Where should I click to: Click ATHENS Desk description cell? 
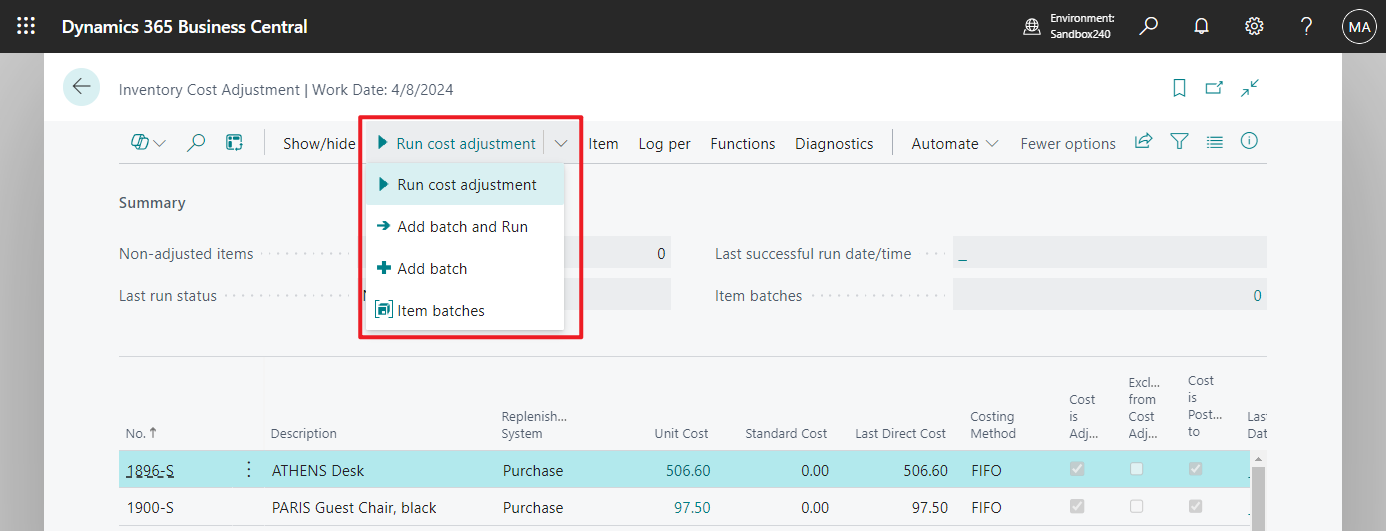point(318,470)
